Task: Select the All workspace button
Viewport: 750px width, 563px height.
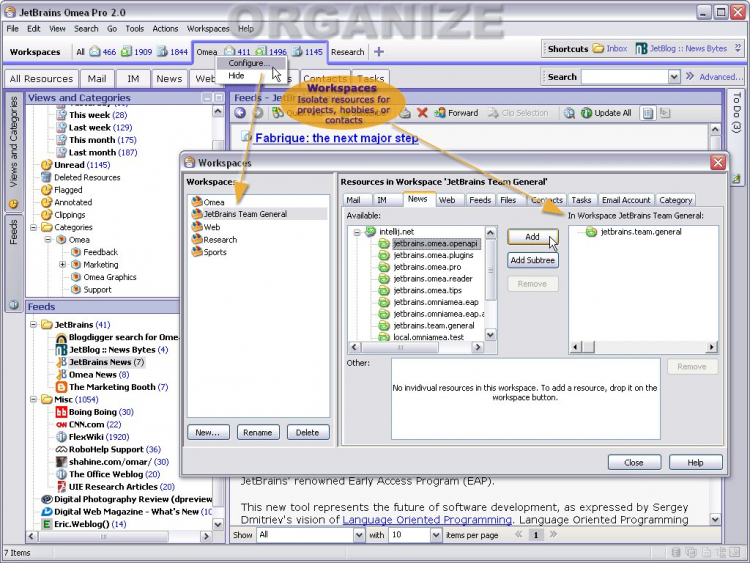Action: point(80,52)
